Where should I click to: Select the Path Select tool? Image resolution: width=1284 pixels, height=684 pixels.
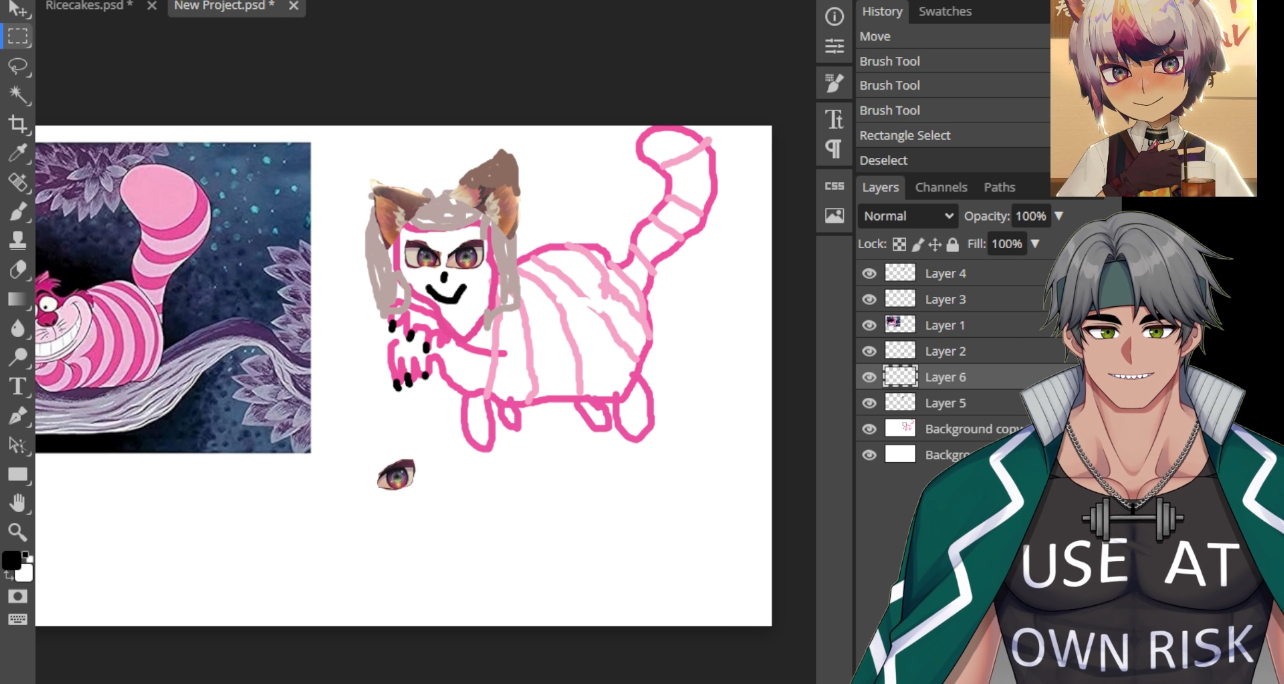[17, 444]
